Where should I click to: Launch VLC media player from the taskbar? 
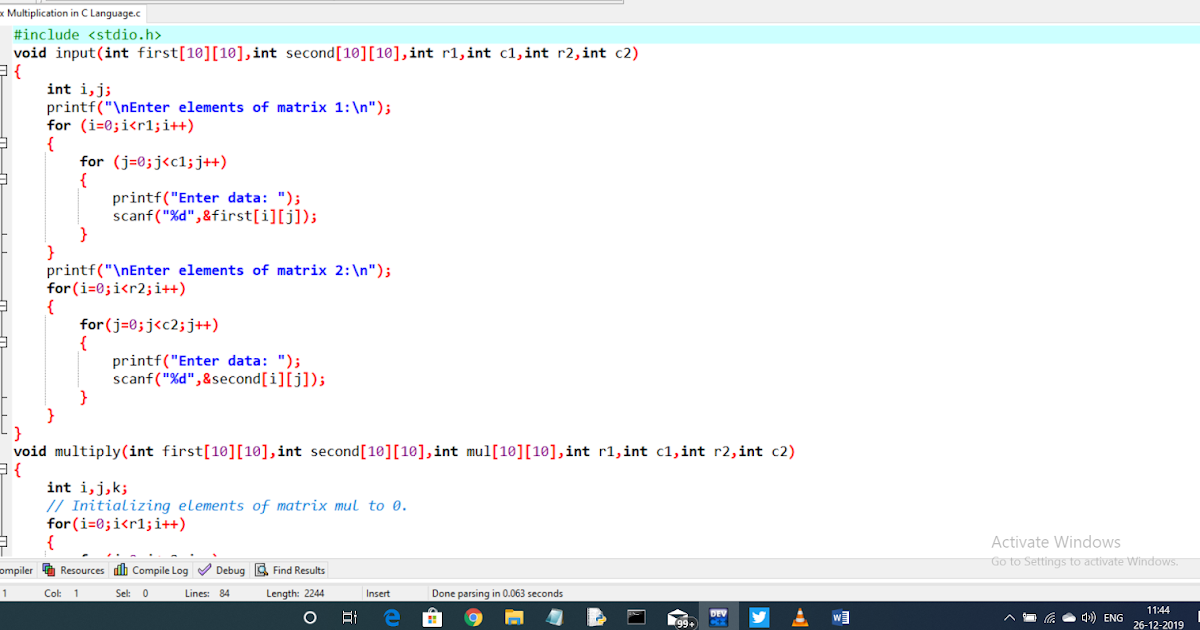[800, 617]
